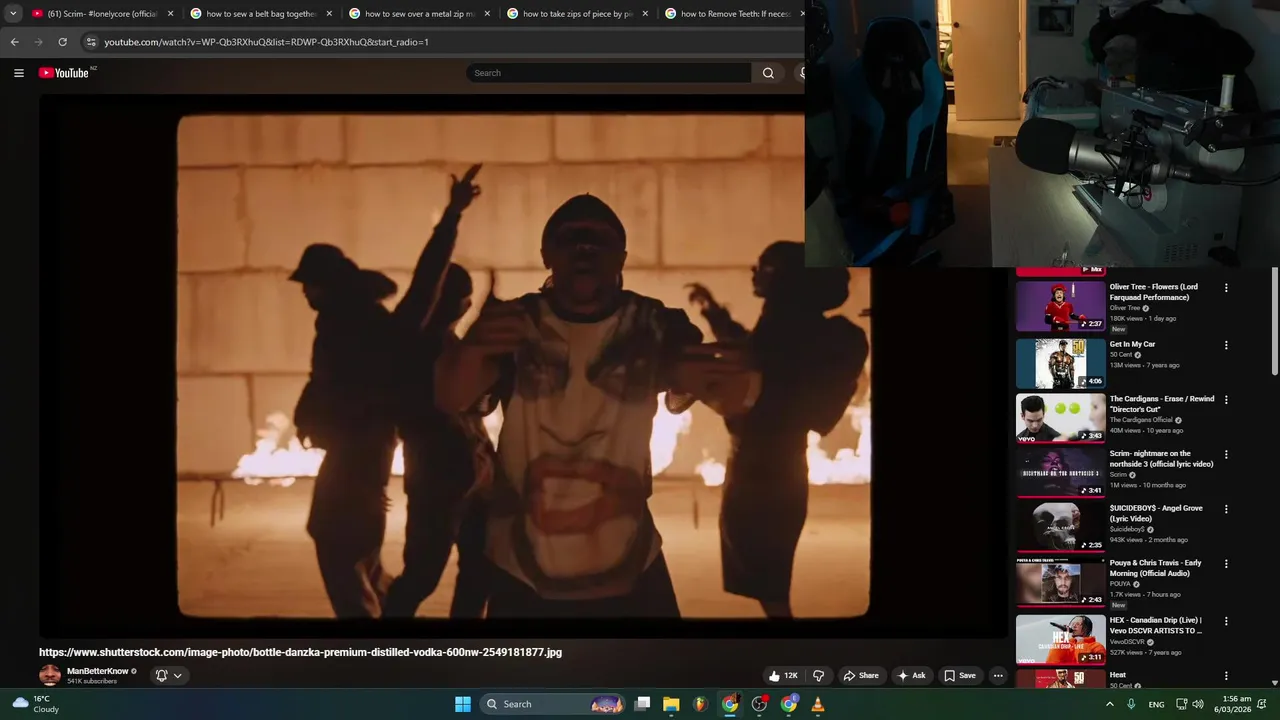Click the Share button

pos(860,676)
